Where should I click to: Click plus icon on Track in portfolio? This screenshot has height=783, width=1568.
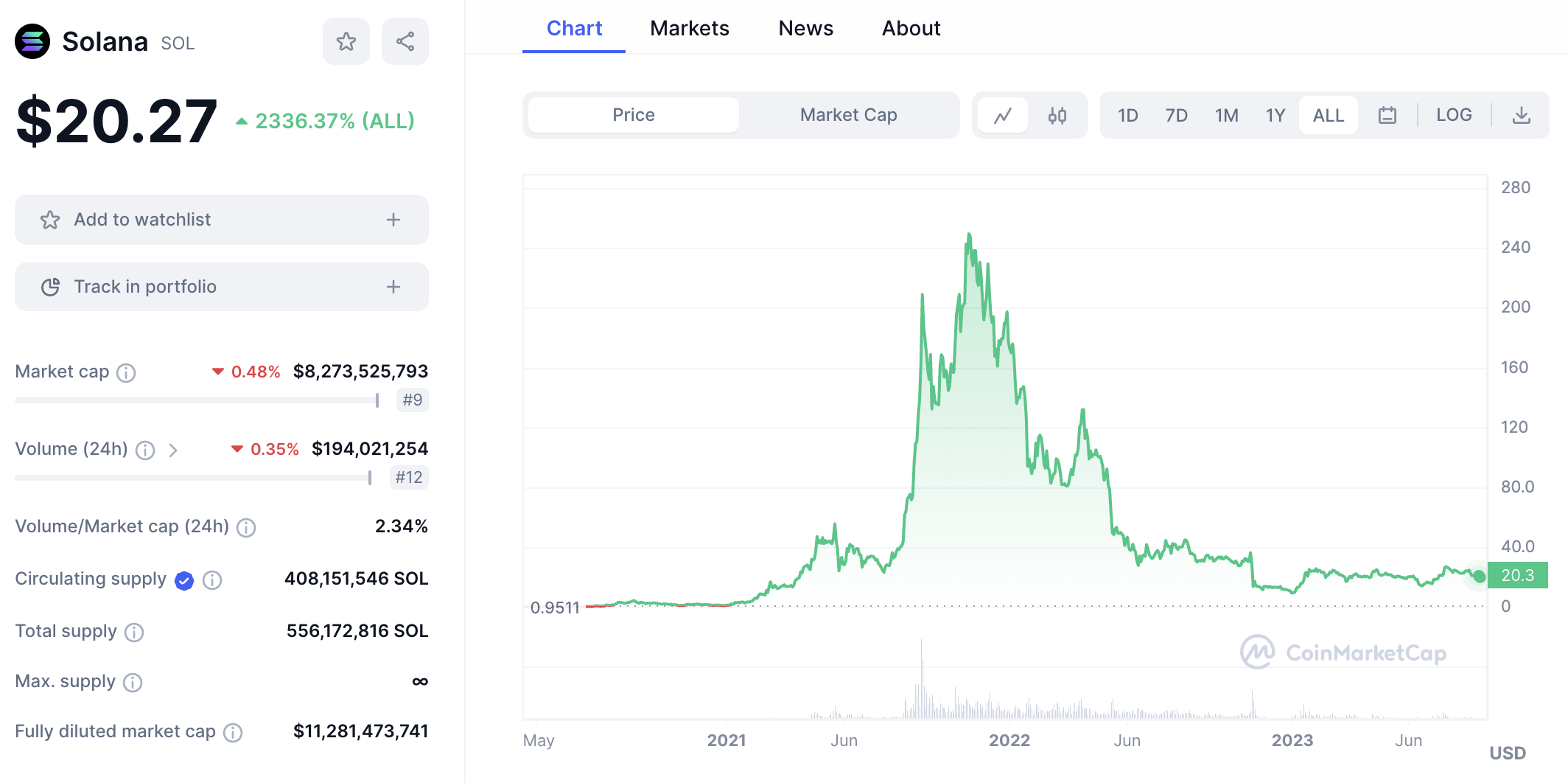tap(393, 287)
